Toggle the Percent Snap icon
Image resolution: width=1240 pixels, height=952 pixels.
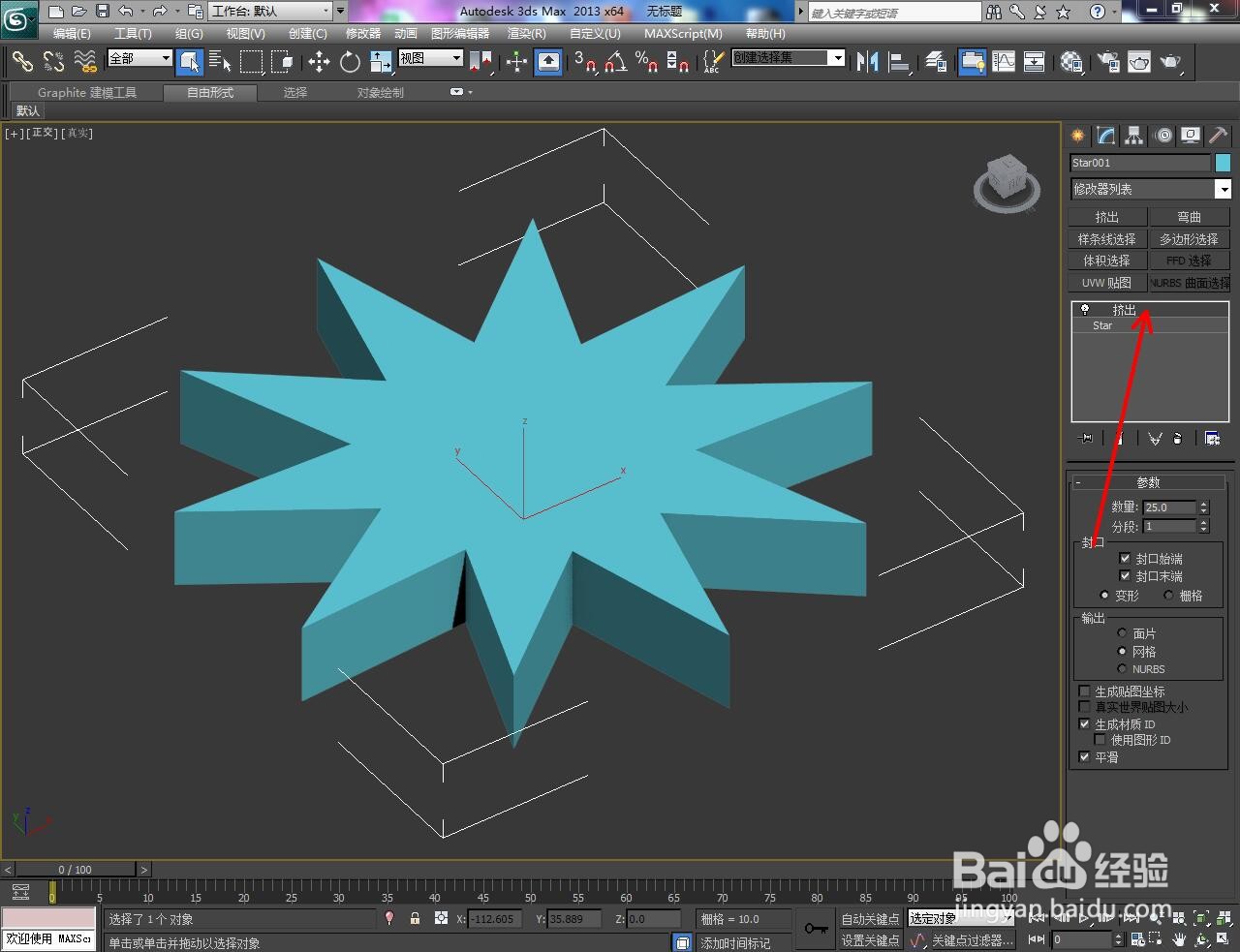646,62
